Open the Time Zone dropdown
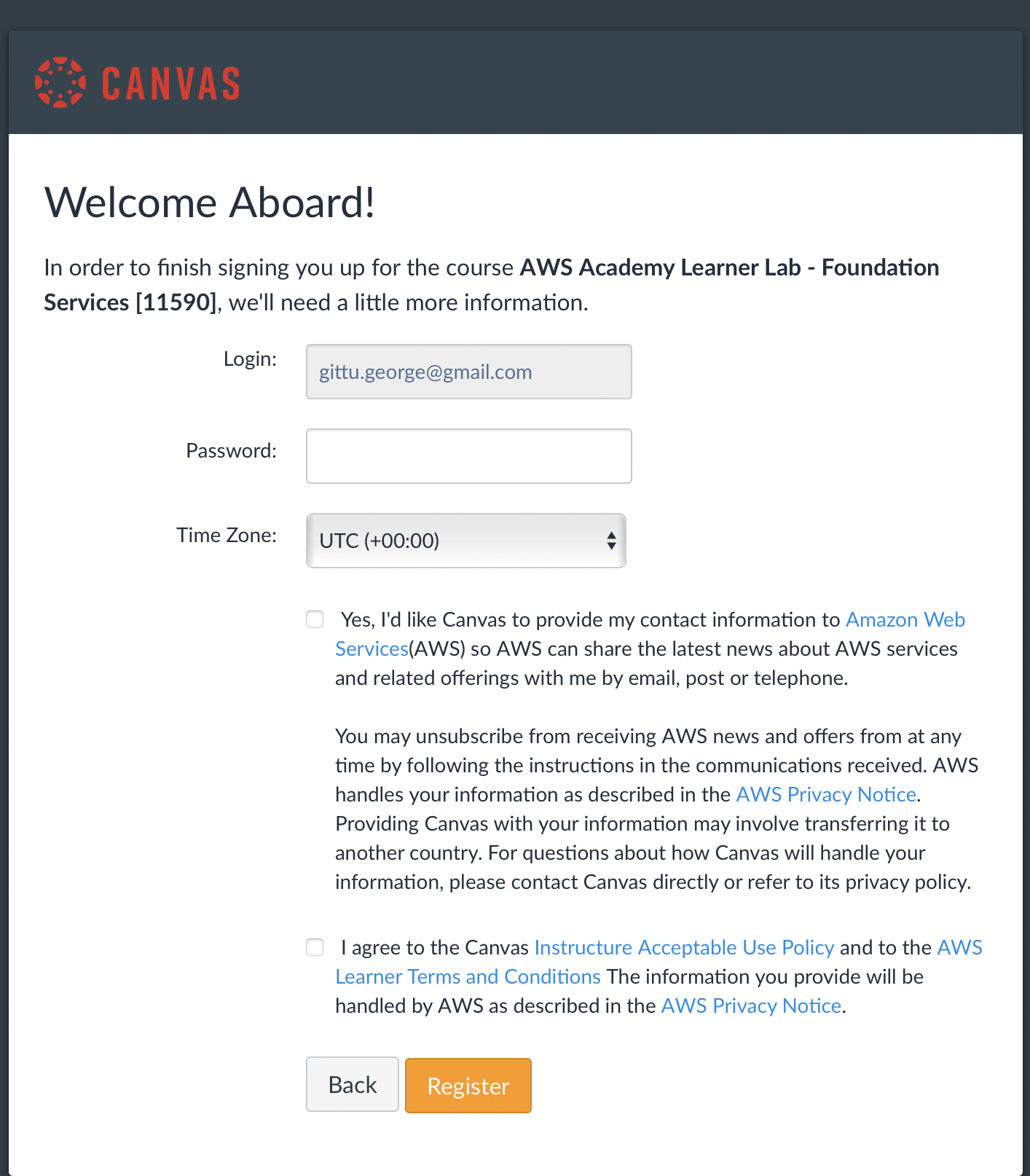This screenshot has width=1030, height=1176. tap(466, 541)
